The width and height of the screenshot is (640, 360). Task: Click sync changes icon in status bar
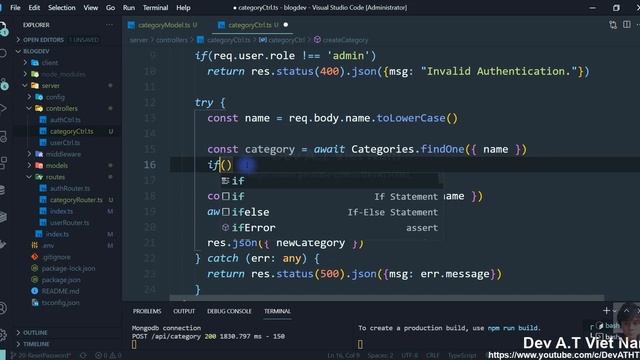tap(83, 356)
